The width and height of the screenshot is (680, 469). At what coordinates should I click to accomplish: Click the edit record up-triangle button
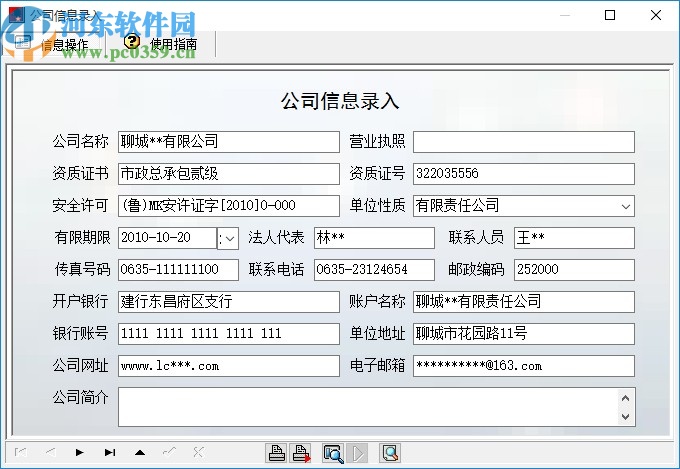coord(140,453)
